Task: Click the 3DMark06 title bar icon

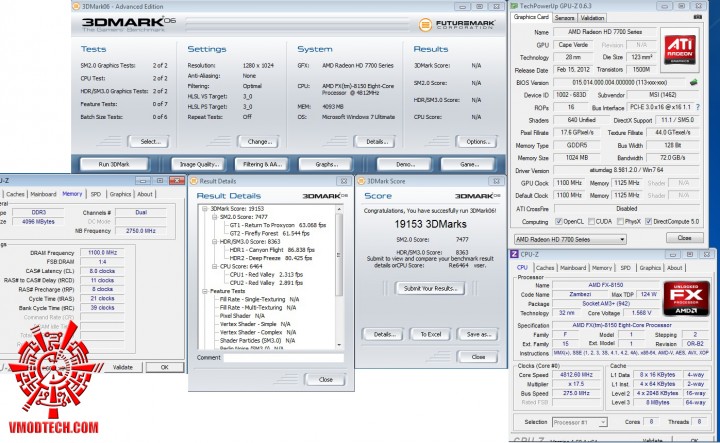Action: pos(76,6)
